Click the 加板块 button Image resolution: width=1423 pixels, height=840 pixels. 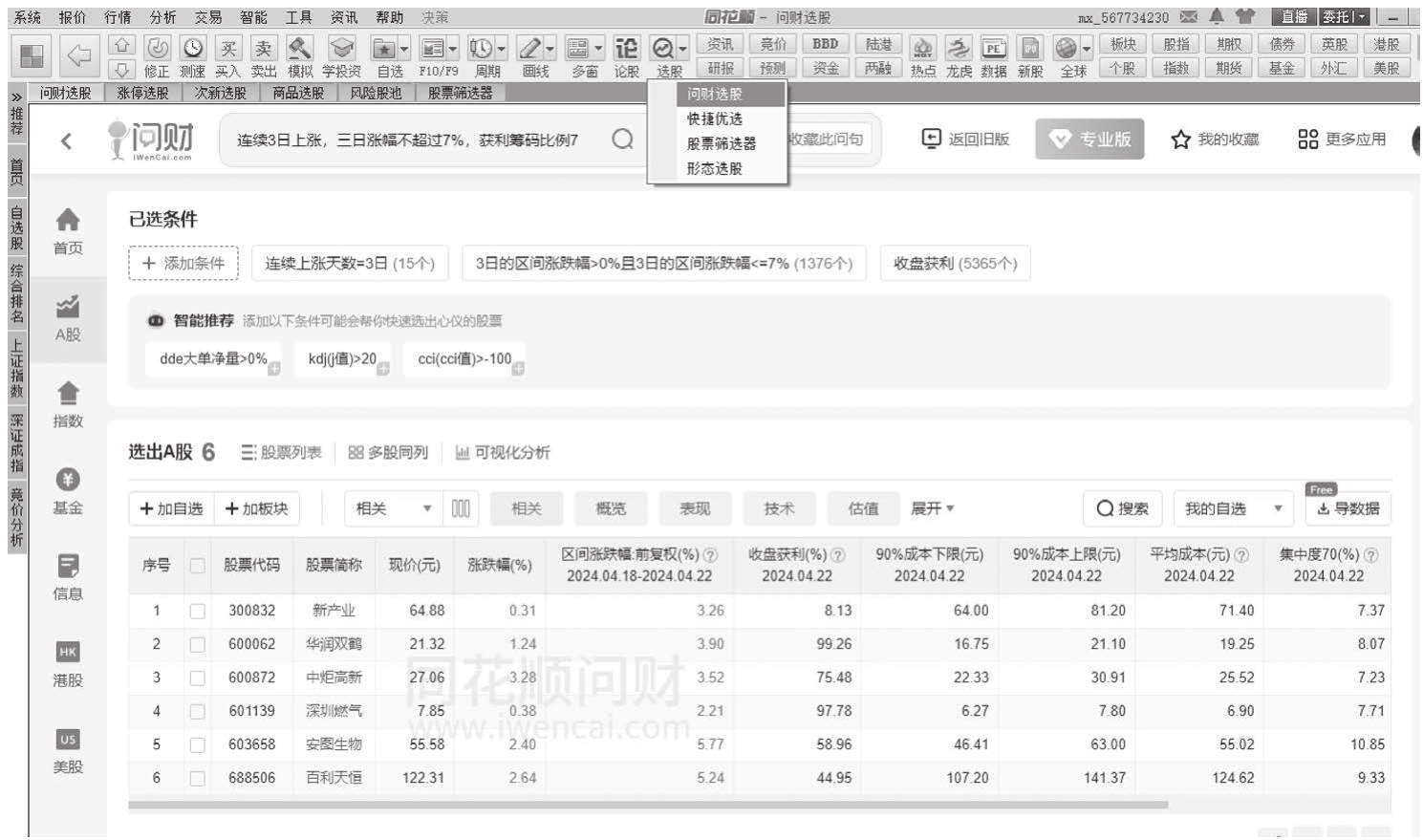coord(257,508)
